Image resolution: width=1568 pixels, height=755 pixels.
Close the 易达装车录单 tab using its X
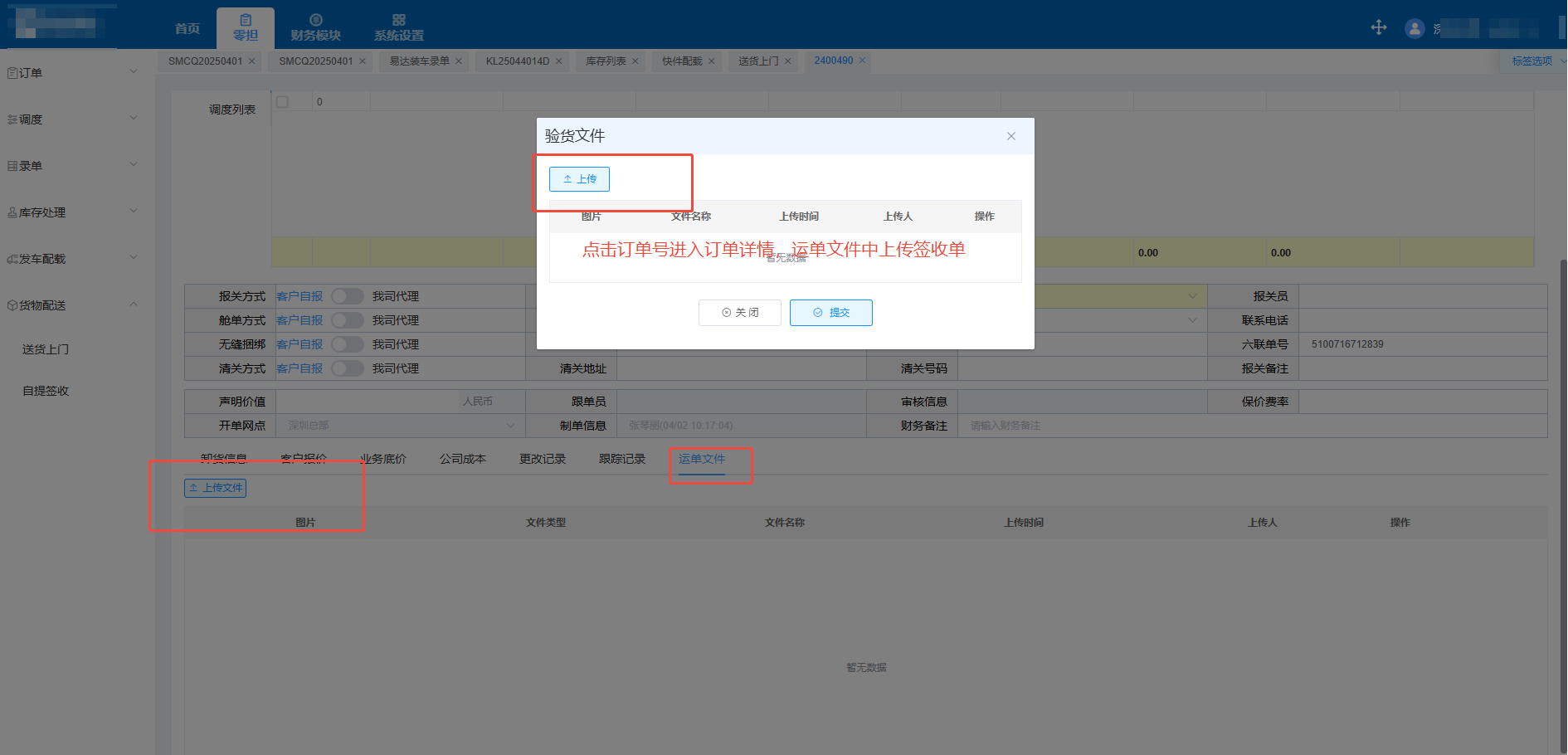point(459,61)
